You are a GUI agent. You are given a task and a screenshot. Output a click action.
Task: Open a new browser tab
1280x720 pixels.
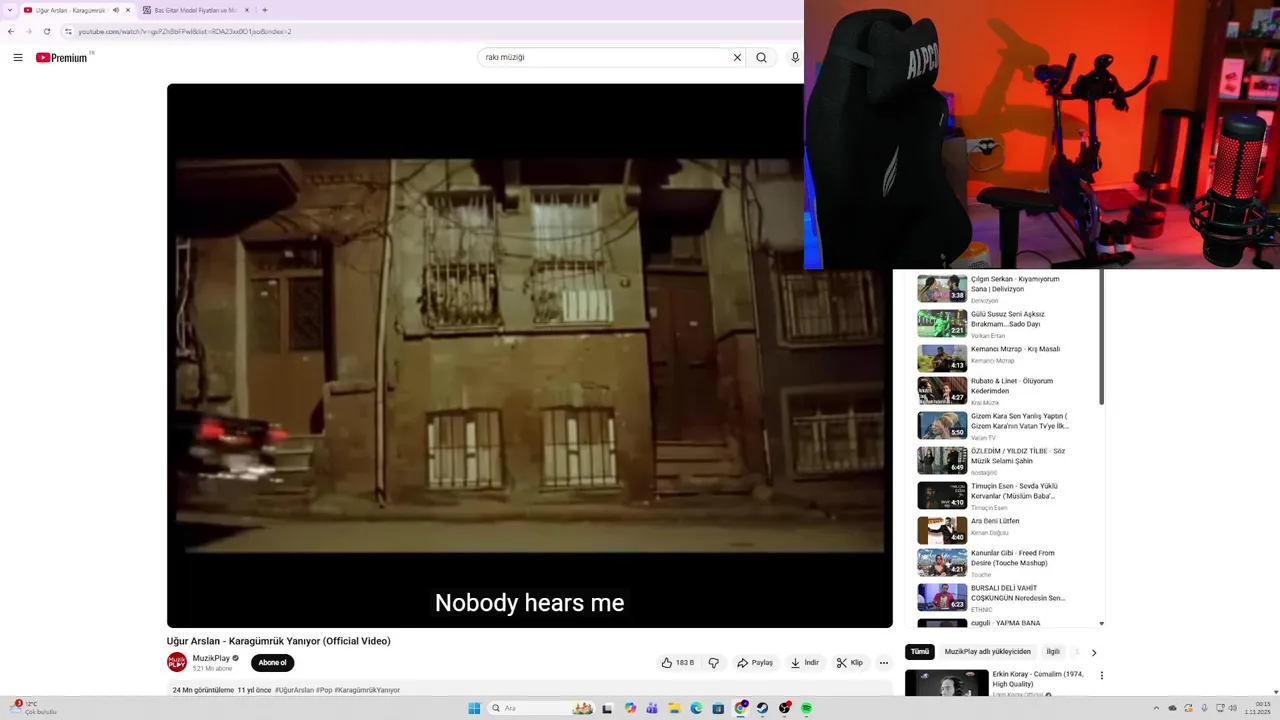coord(264,10)
